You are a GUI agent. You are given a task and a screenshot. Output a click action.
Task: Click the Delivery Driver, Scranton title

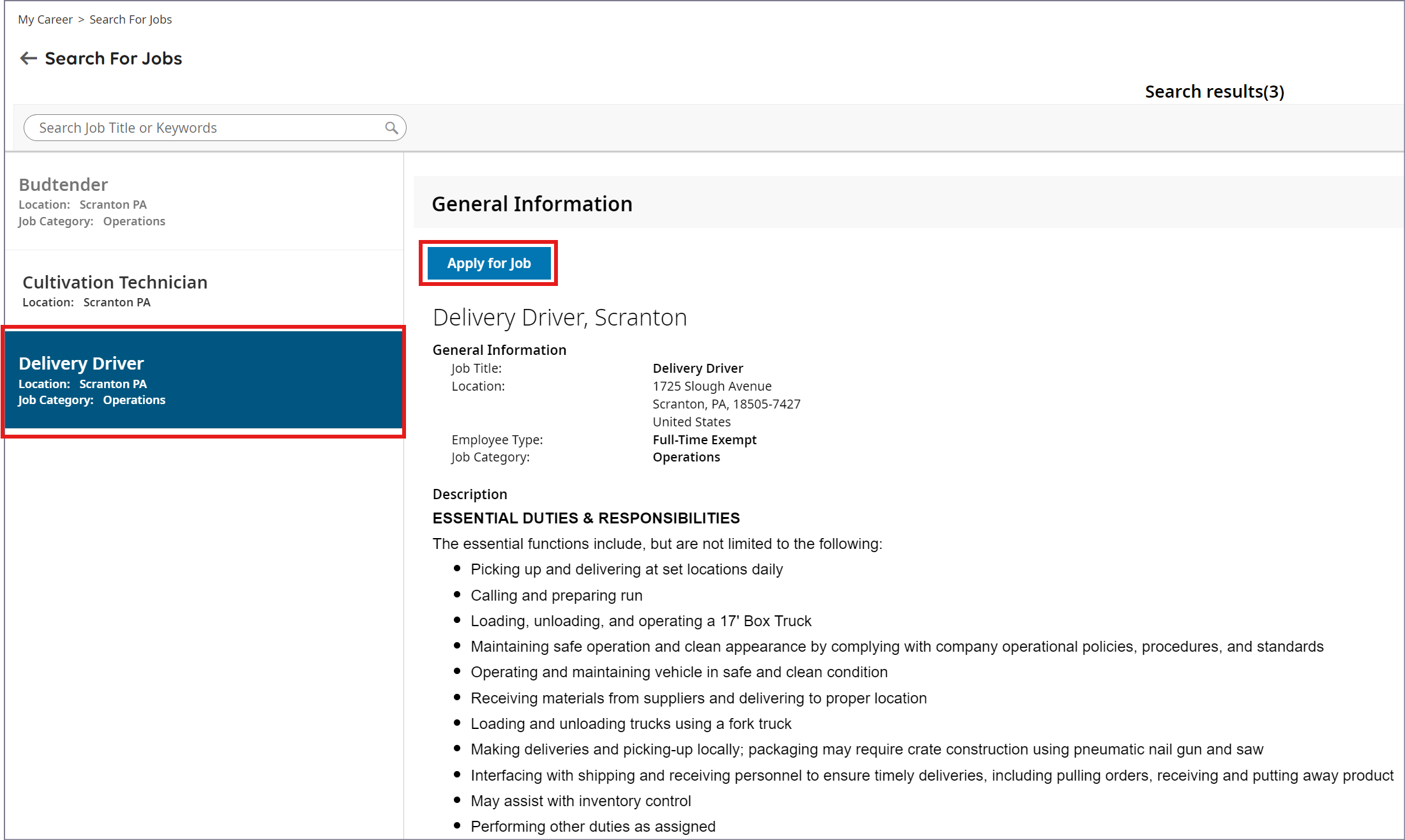[x=559, y=318]
